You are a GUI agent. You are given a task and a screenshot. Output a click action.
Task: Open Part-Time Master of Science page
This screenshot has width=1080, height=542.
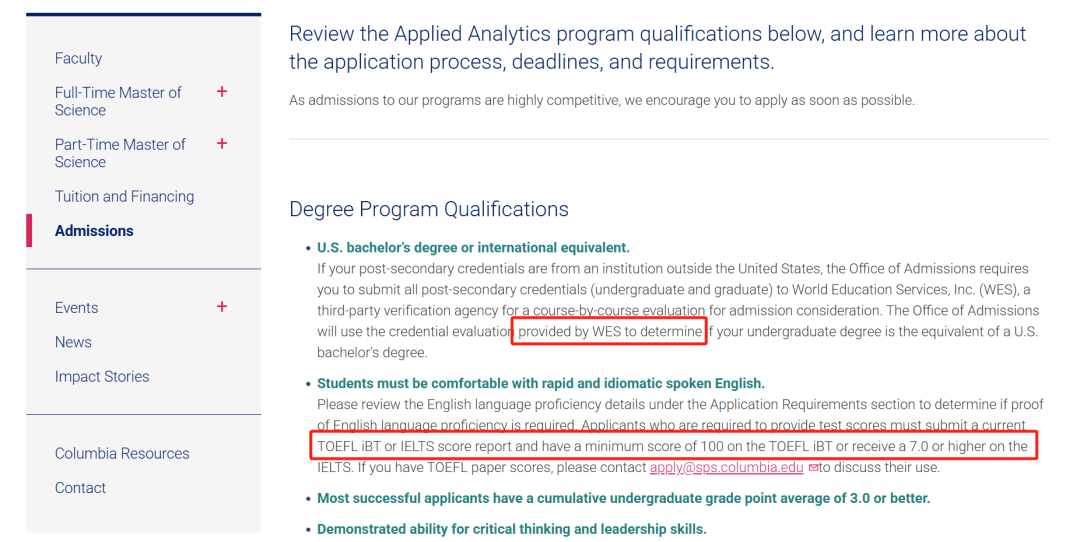click(120, 153)
